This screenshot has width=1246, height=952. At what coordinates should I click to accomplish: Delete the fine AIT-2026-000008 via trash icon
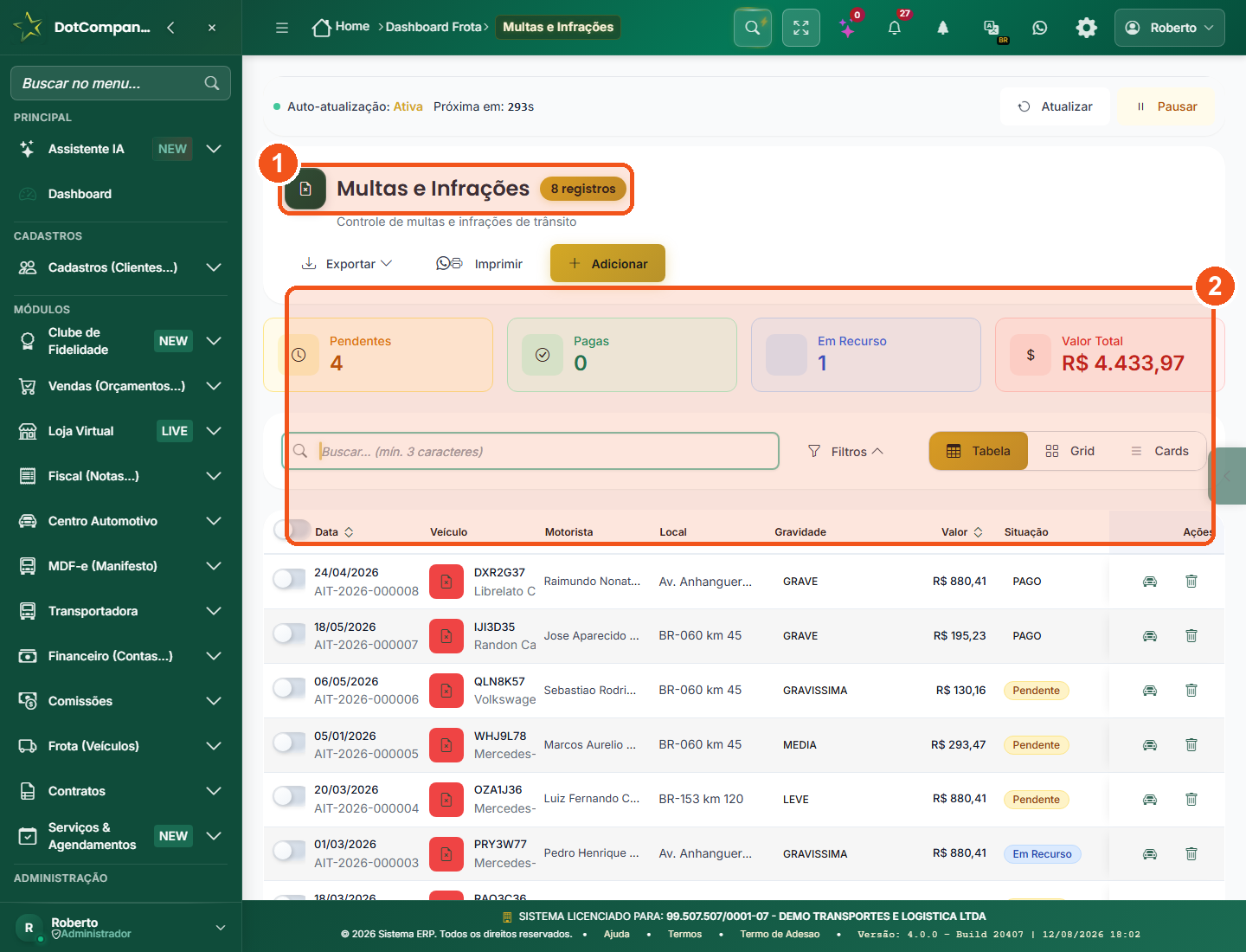coord(1191,582)
